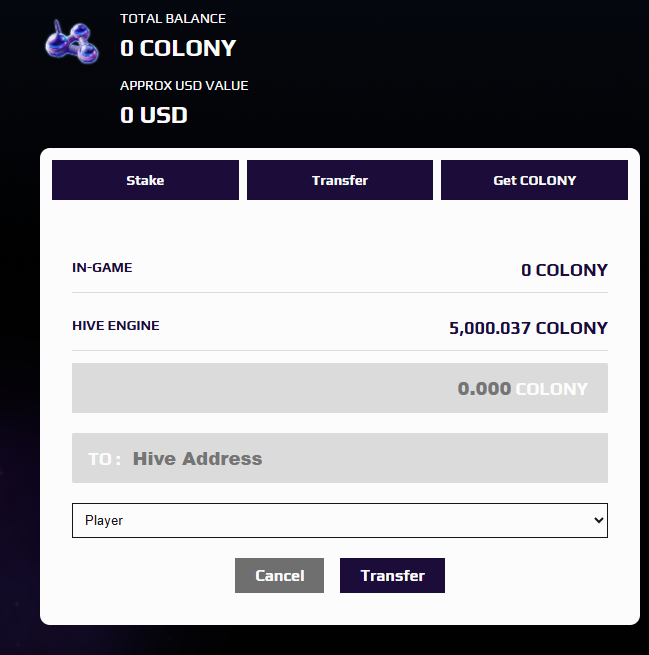Cancel the transfer with the gray button
Screen dimensions: 649x655
coord(279,575)
